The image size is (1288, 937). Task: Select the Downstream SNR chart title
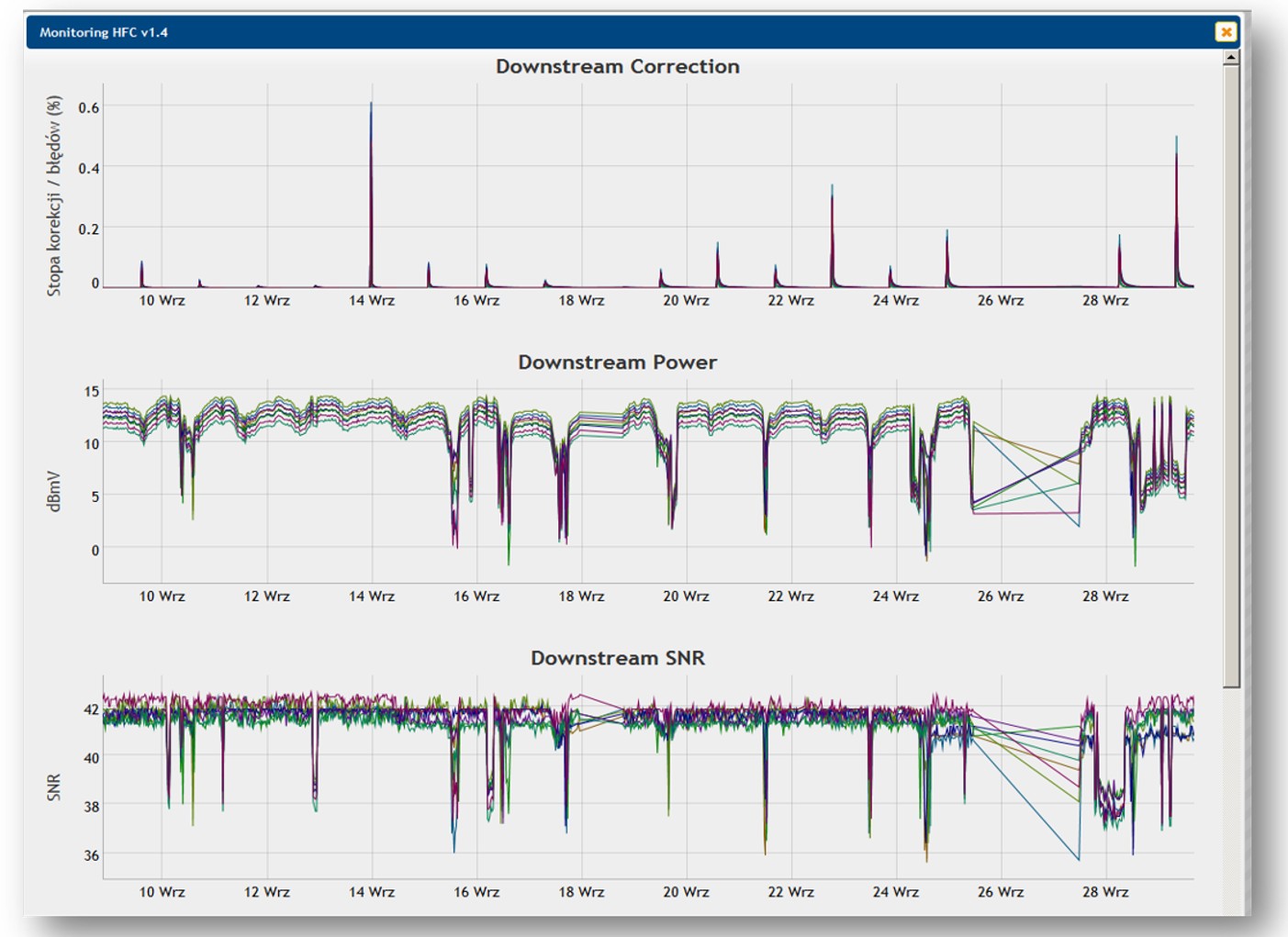(617, 658)
